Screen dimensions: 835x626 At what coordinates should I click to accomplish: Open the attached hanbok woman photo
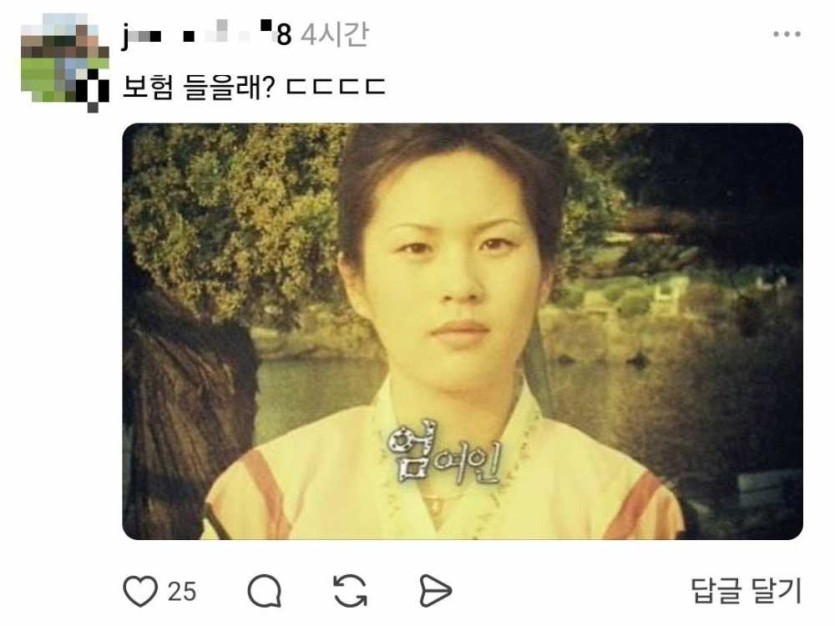(462, 331)
